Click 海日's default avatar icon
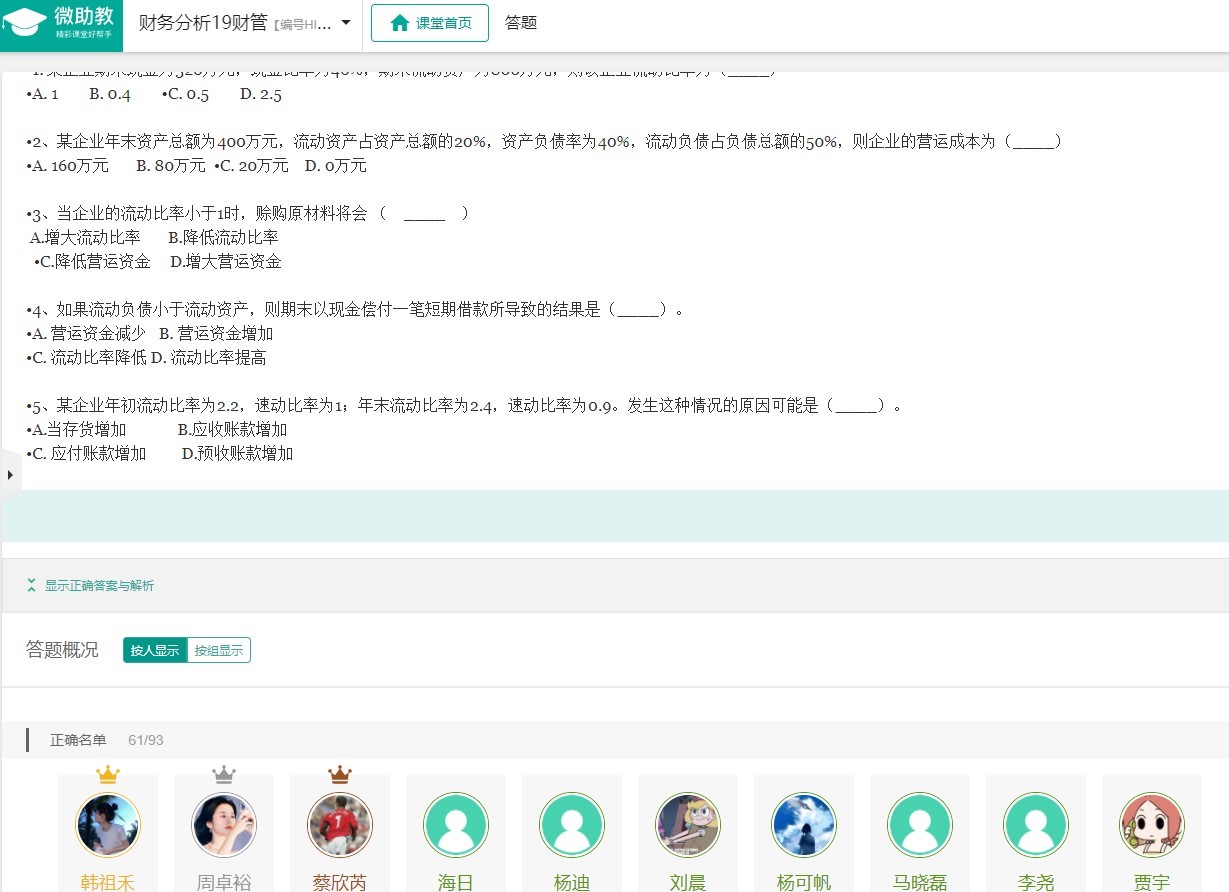 click(456, 825)
